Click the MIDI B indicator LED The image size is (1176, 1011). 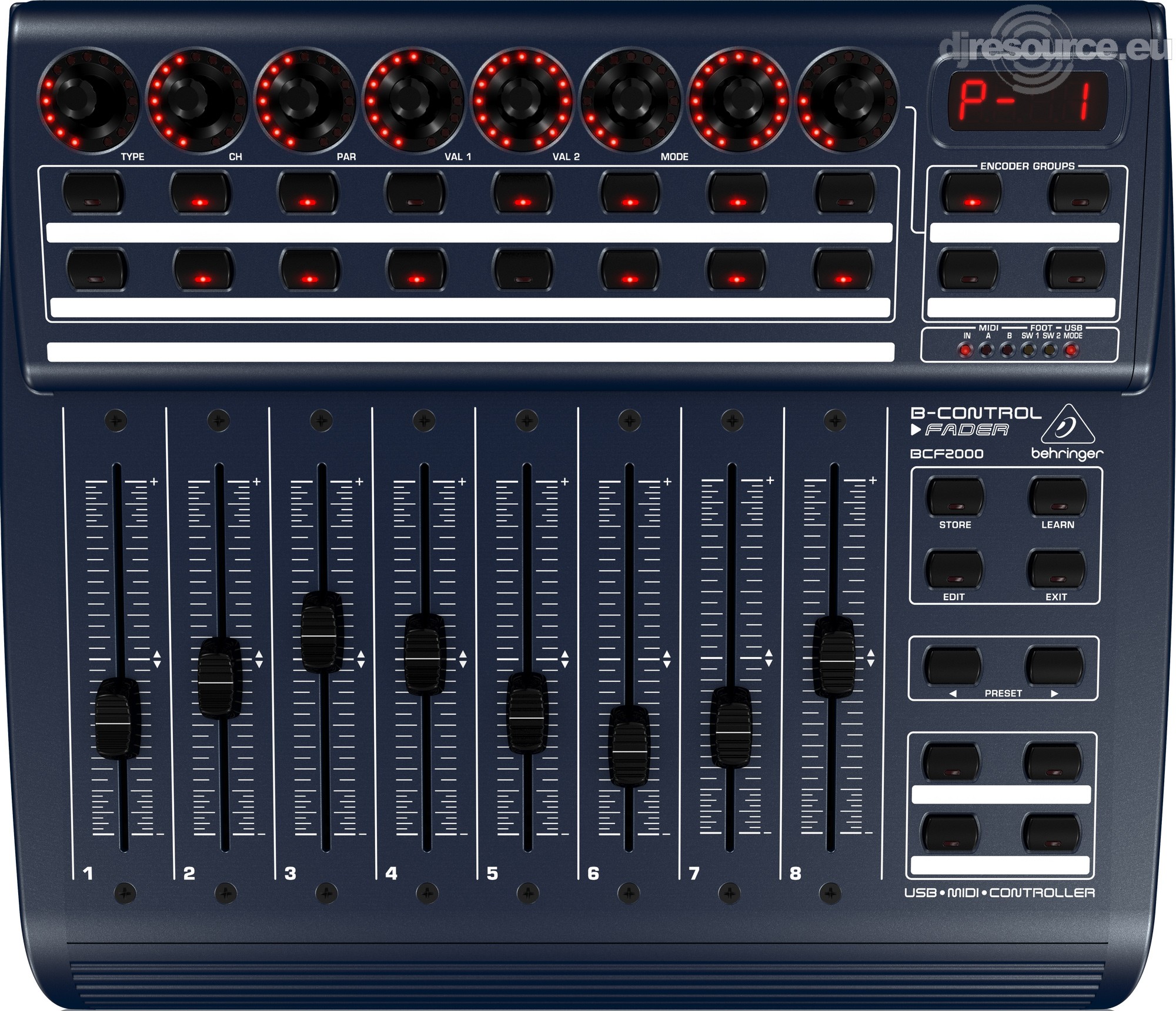click(x=1008, y=351)
